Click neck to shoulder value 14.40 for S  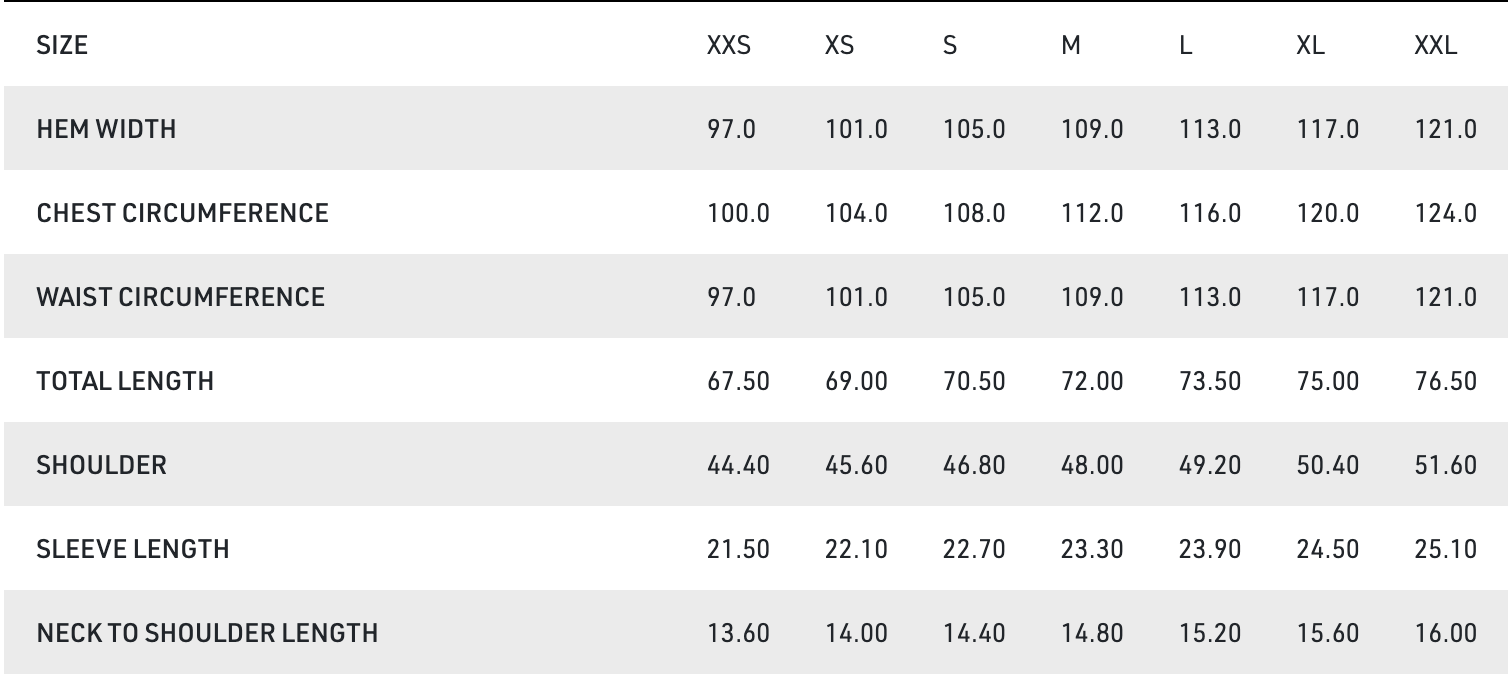(974, 633)
